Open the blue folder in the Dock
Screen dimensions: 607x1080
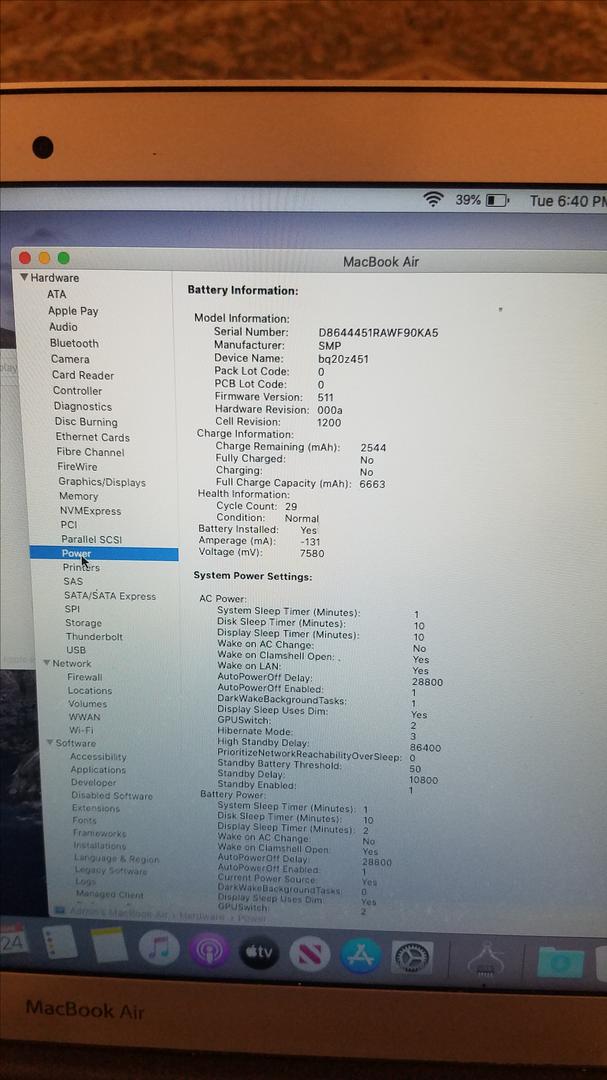(560, 962)
